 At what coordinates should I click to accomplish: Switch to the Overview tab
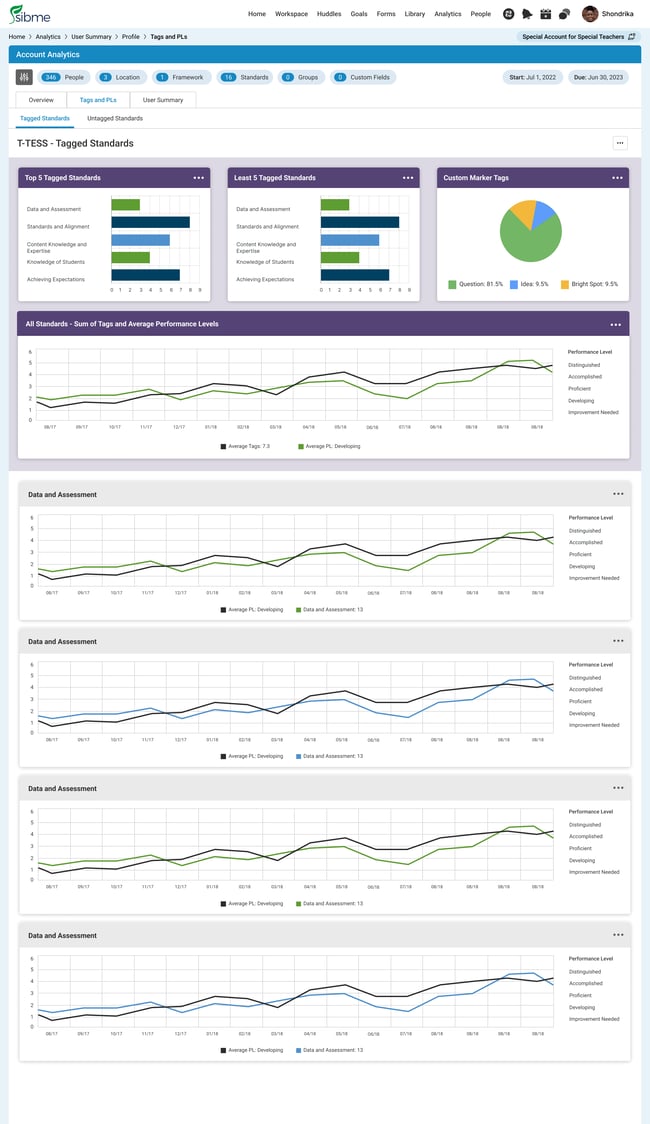[x=41, y=100]
